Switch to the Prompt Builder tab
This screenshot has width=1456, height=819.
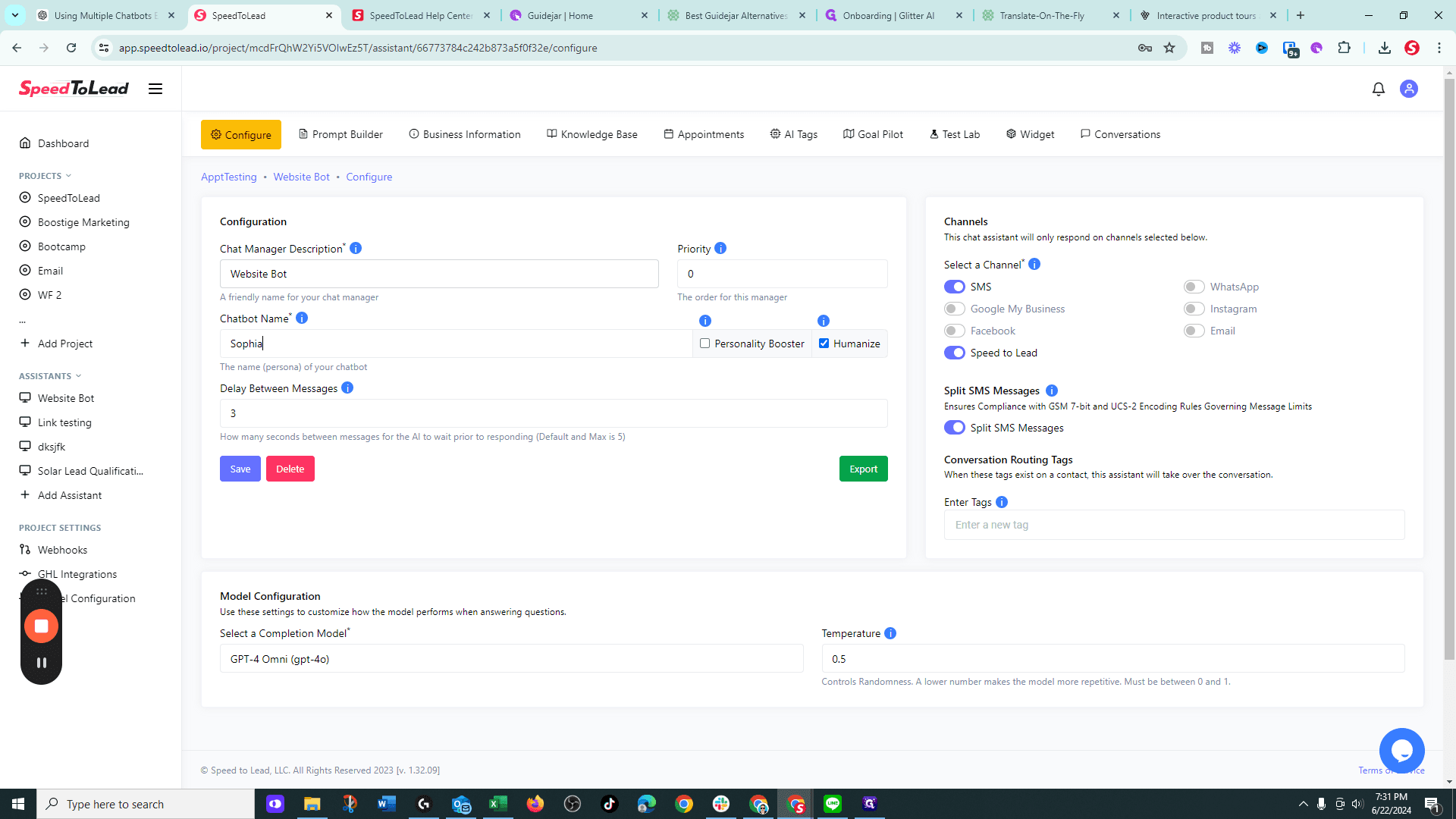click(340, 134)
